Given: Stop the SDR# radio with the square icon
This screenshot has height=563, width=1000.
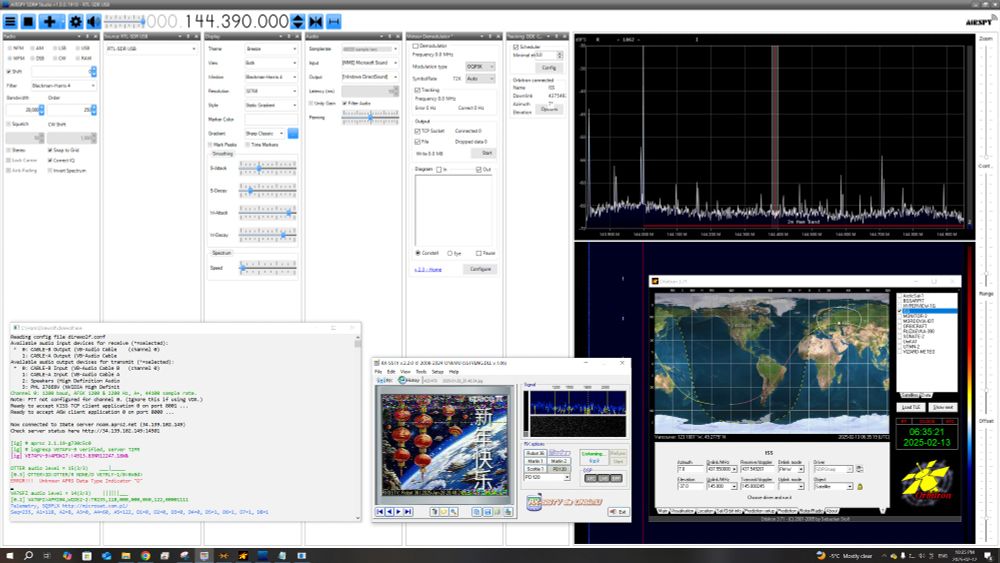Looking at the screenshot, I should (28, 22).
